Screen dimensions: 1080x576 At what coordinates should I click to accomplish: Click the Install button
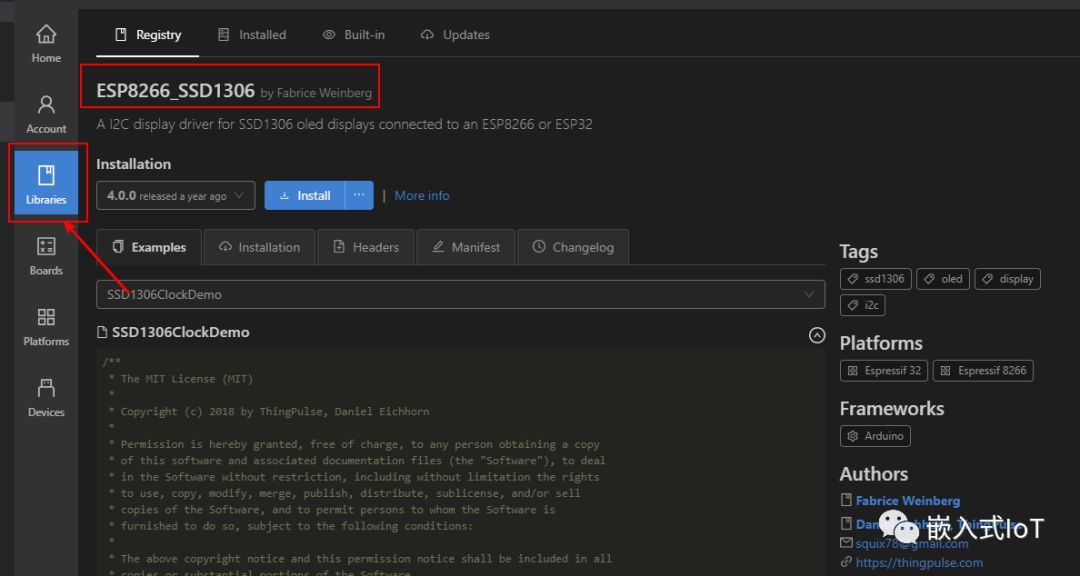coord(305,196)
